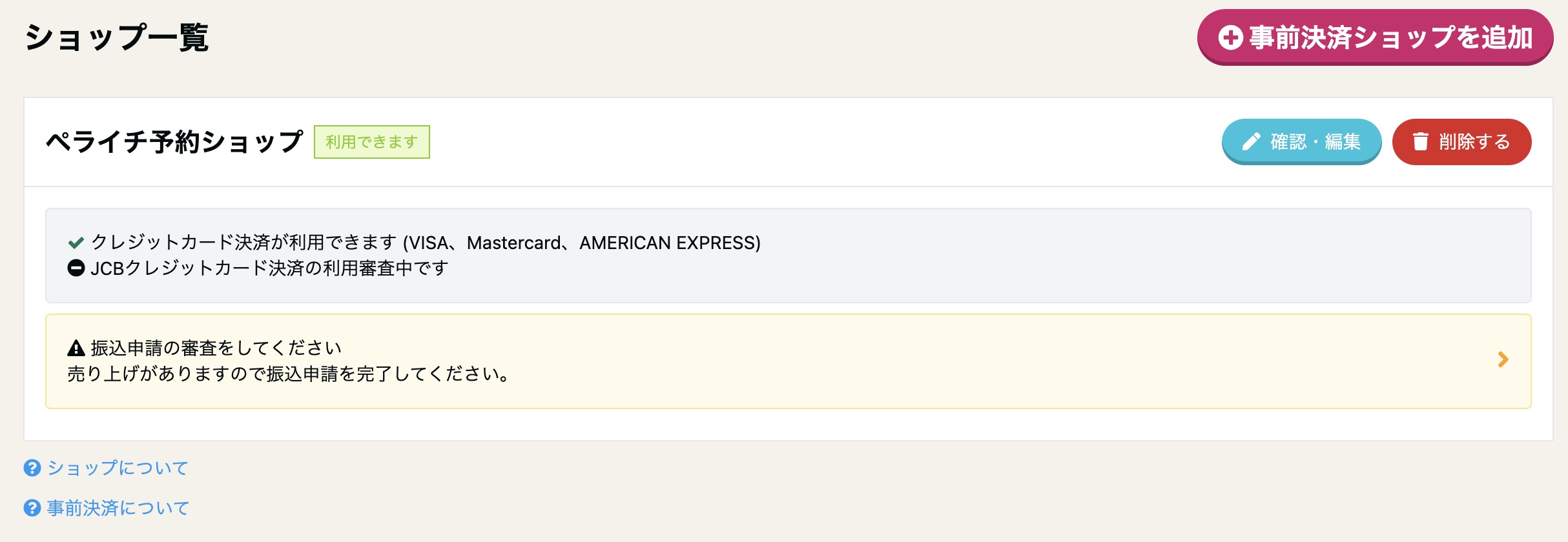Open 確認・編集 for ペライチ予約ショップ
1568x542 pixels.
pyautogui.click(x=1301, y=141)
